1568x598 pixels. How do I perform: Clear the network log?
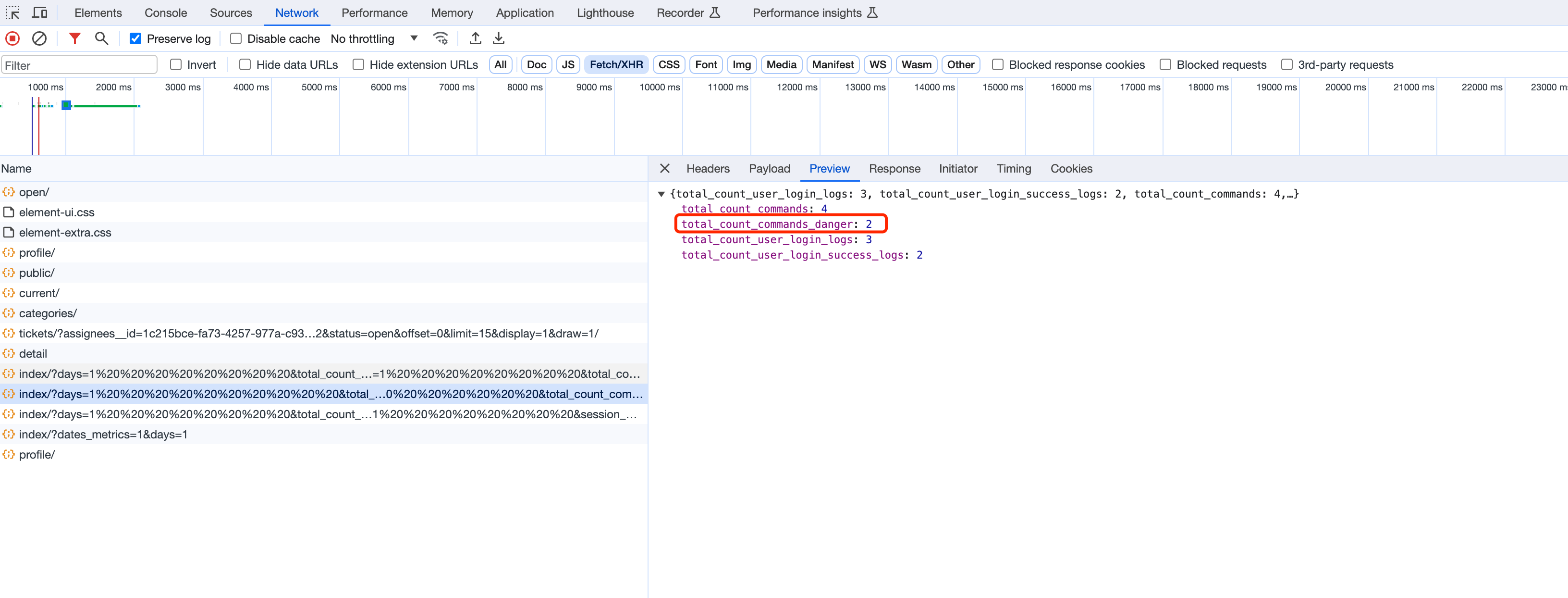[39, 38]
